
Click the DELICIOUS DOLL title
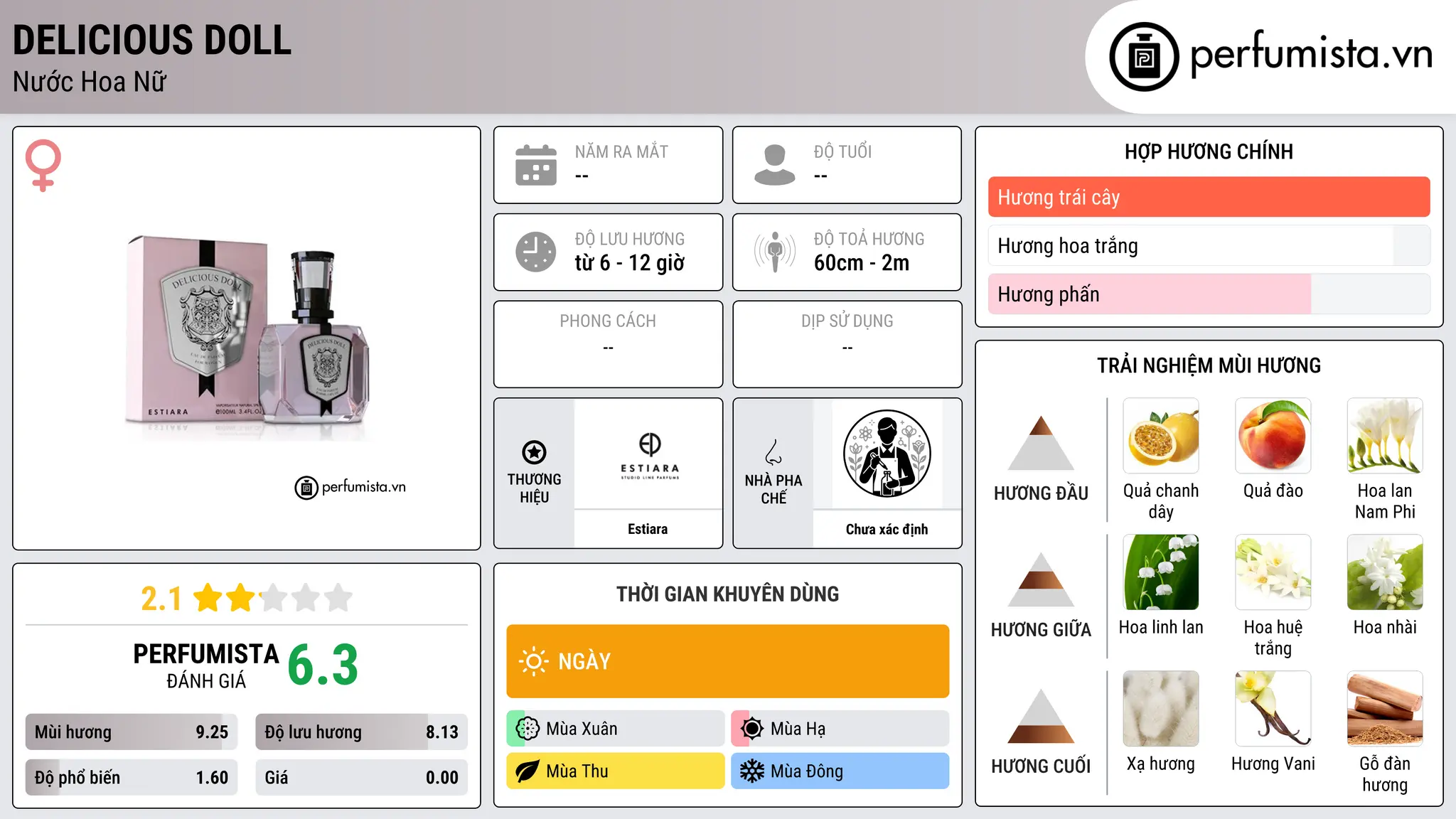(152, 40)
